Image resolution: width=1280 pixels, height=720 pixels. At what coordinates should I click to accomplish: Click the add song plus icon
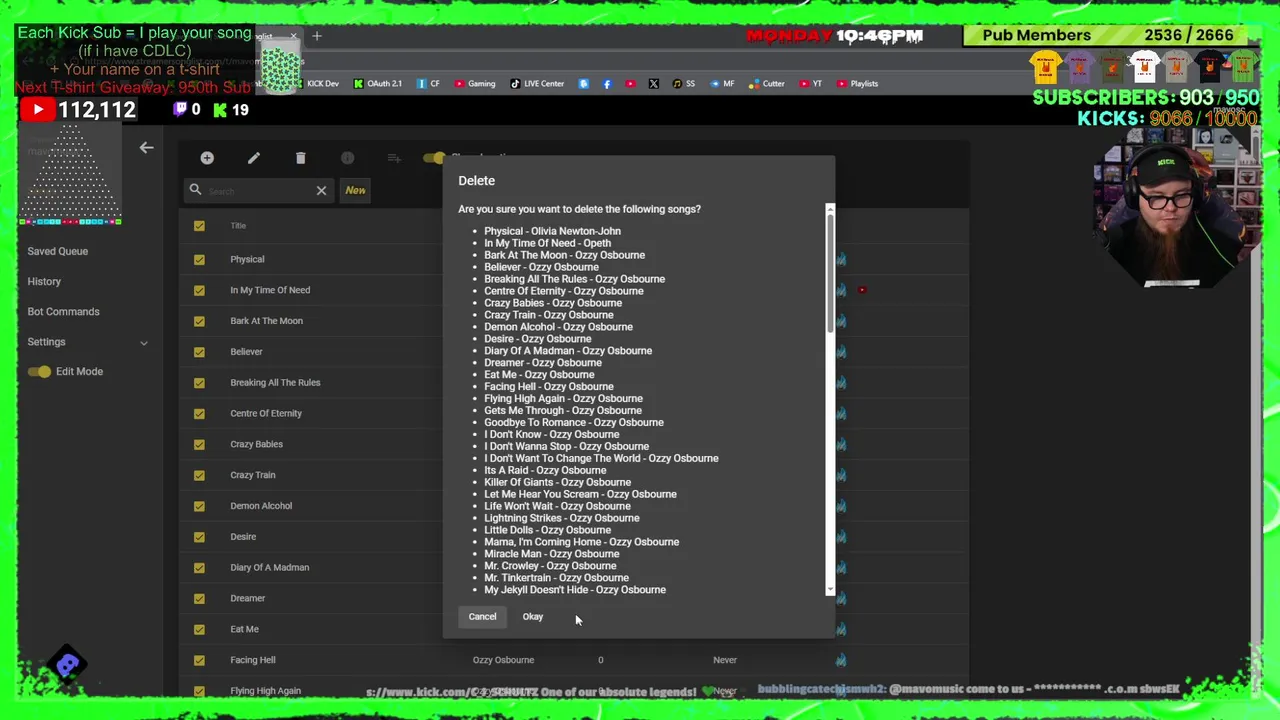click(207, 158)
